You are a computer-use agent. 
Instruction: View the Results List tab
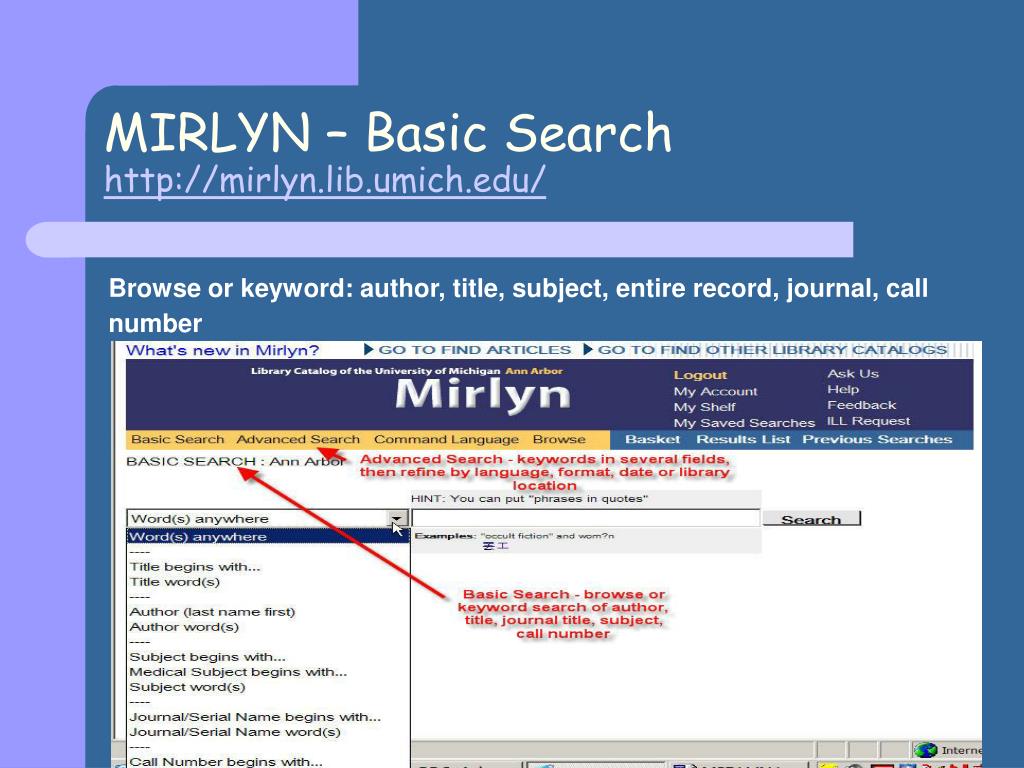click(x=743, y=440)
